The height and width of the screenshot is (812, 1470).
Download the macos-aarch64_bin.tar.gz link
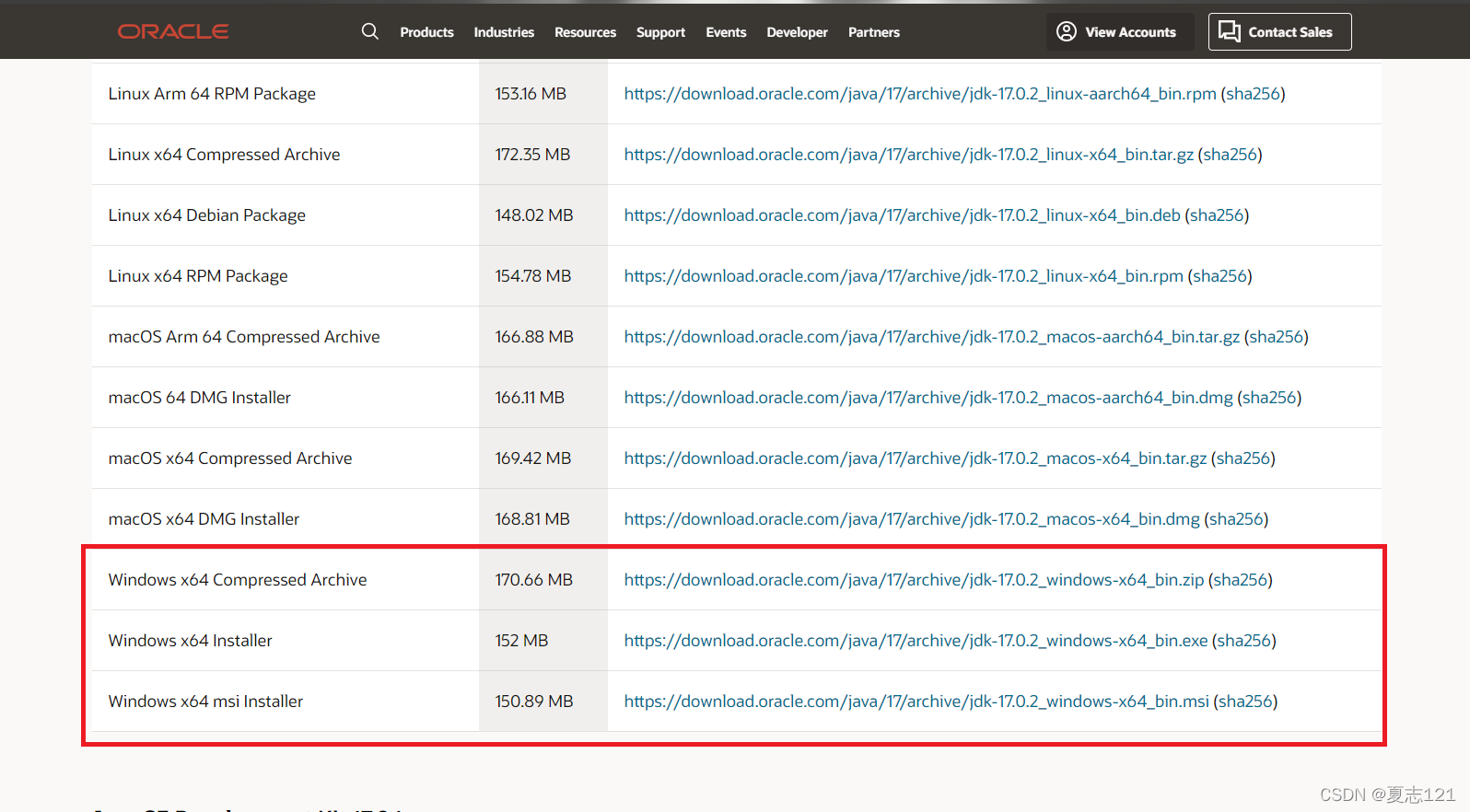pos(932,337)
